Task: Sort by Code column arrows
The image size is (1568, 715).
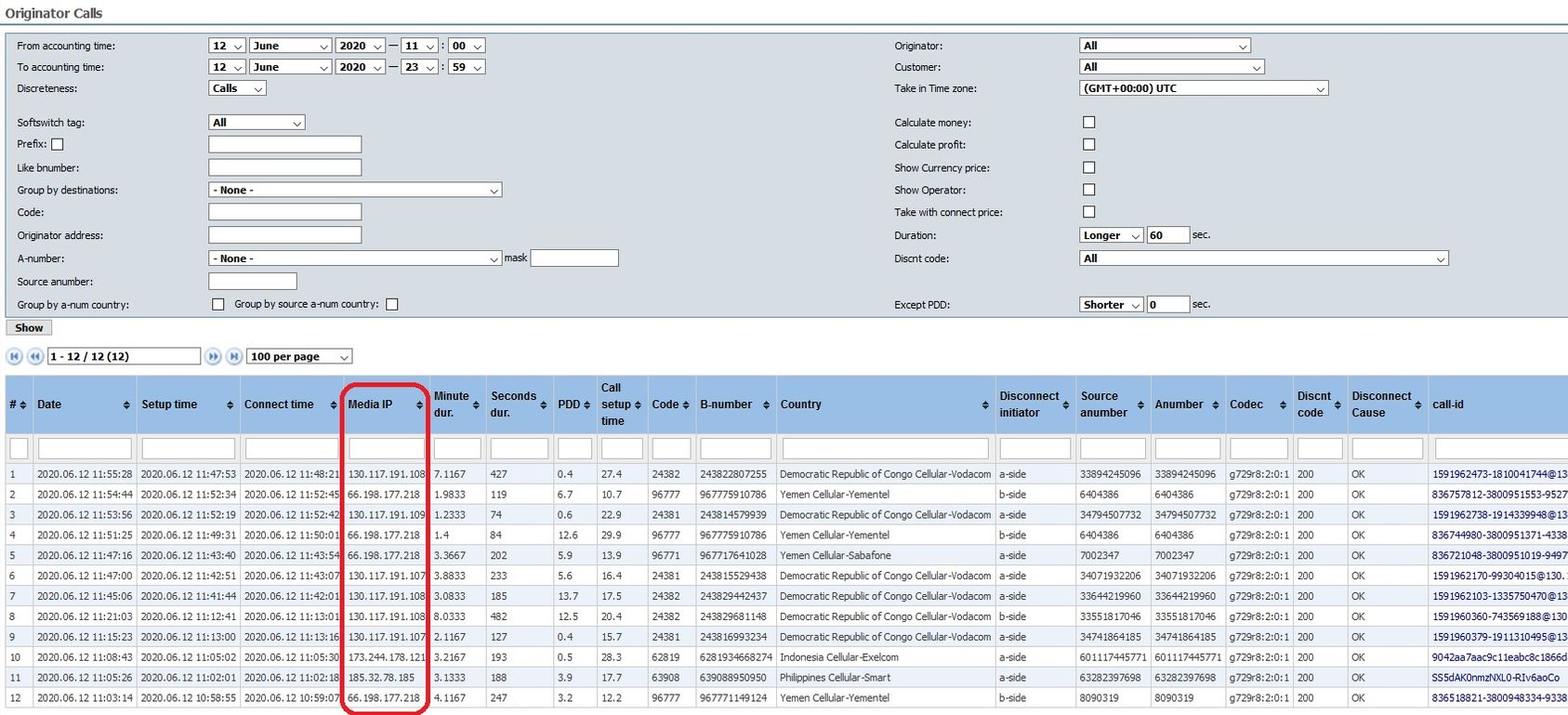Action: click(686, 404)
